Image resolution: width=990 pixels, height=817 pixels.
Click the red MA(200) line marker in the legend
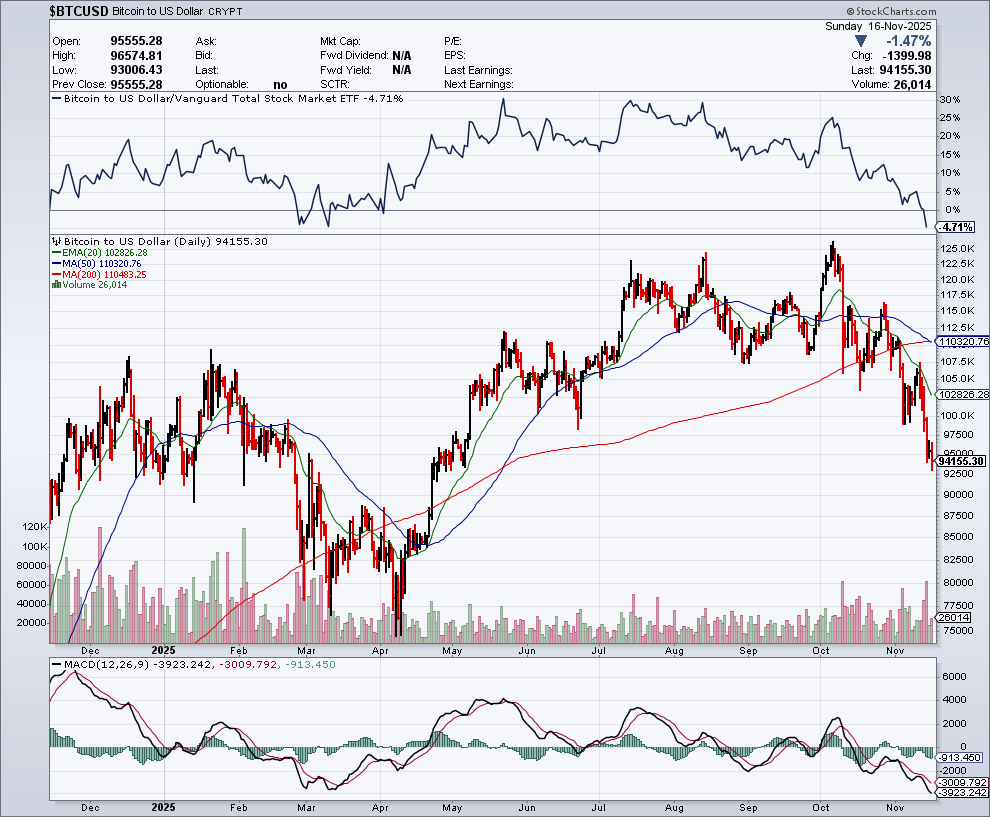tap(56, 274)
